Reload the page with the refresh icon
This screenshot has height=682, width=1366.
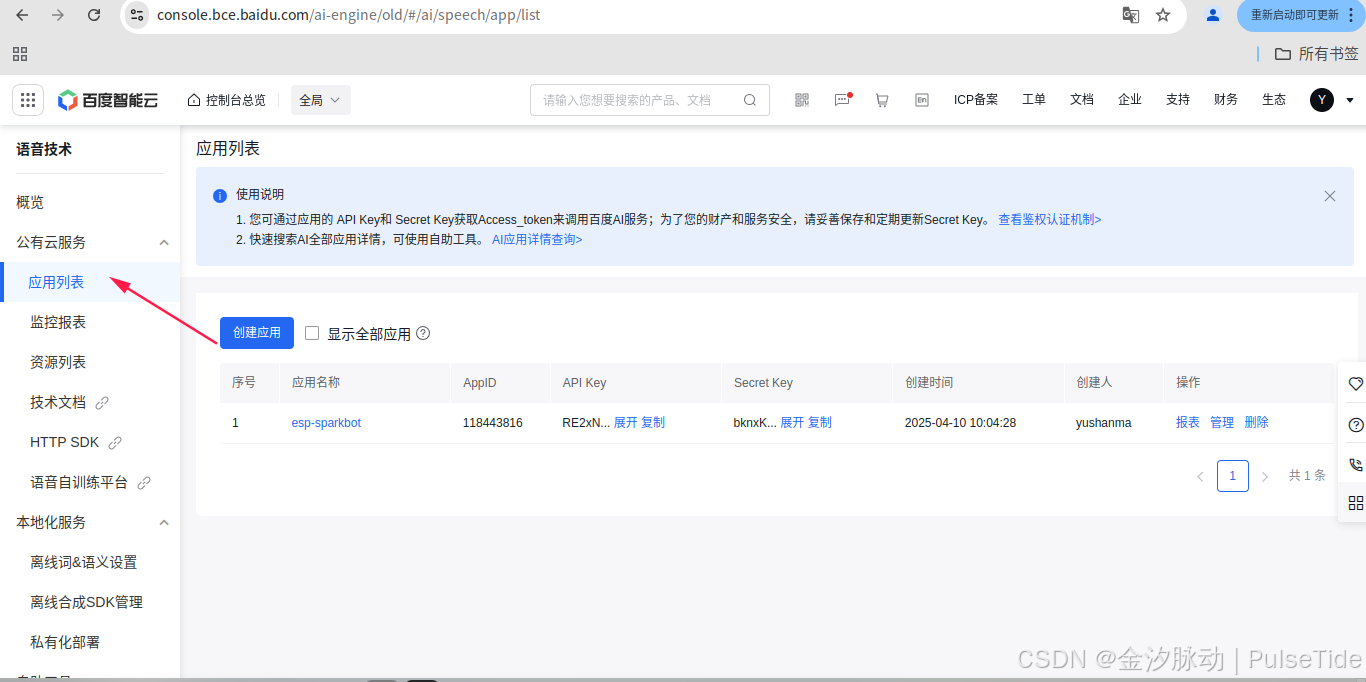(x=94, y=15)
